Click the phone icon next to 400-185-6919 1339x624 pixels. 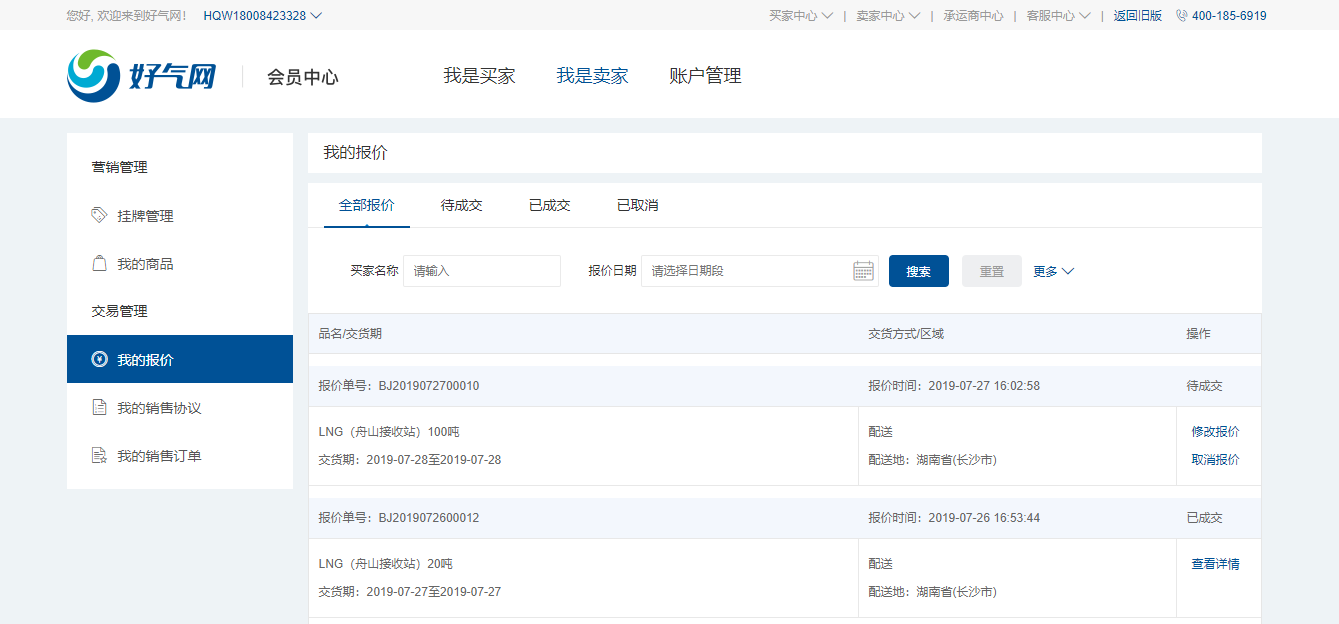click(x=1182, y=15)
